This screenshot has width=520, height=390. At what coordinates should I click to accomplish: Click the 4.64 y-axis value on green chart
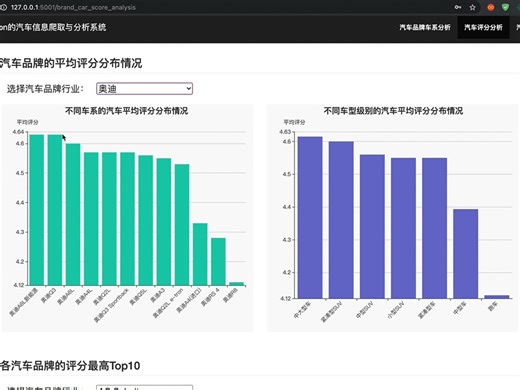tap(18, 132)
